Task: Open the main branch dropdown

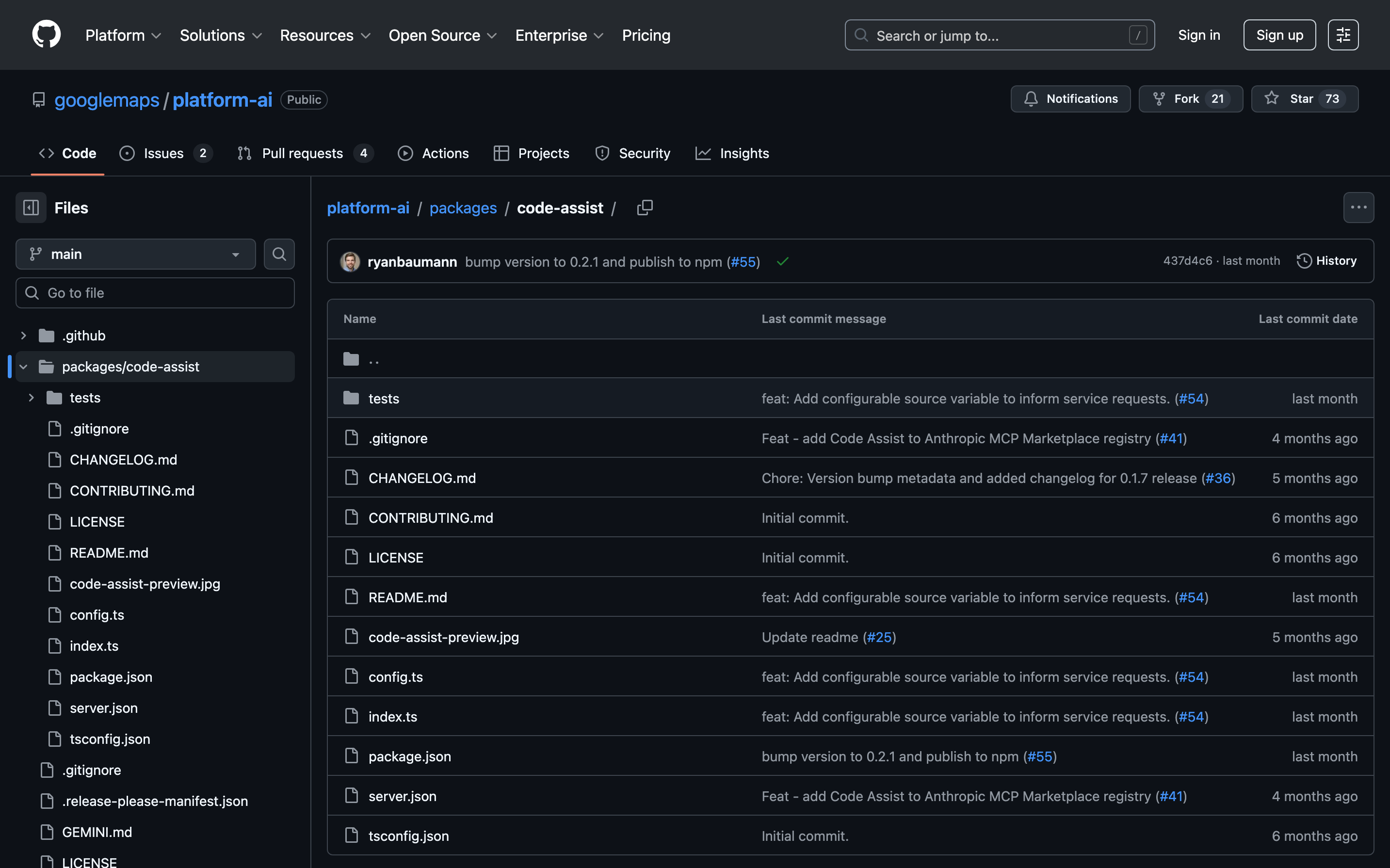Action: coord(135,254)
